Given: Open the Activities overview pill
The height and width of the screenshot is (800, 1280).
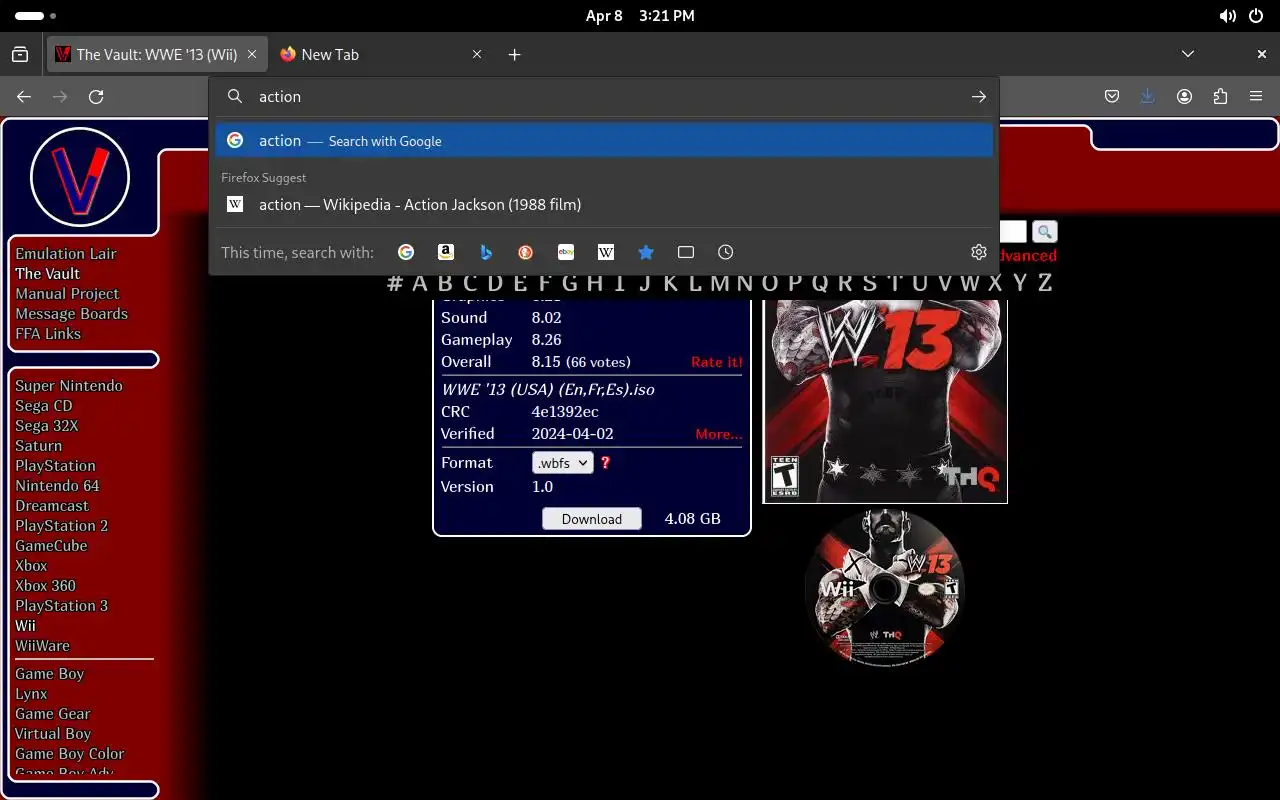Looking at the screenshot, I should coord(36,16).
